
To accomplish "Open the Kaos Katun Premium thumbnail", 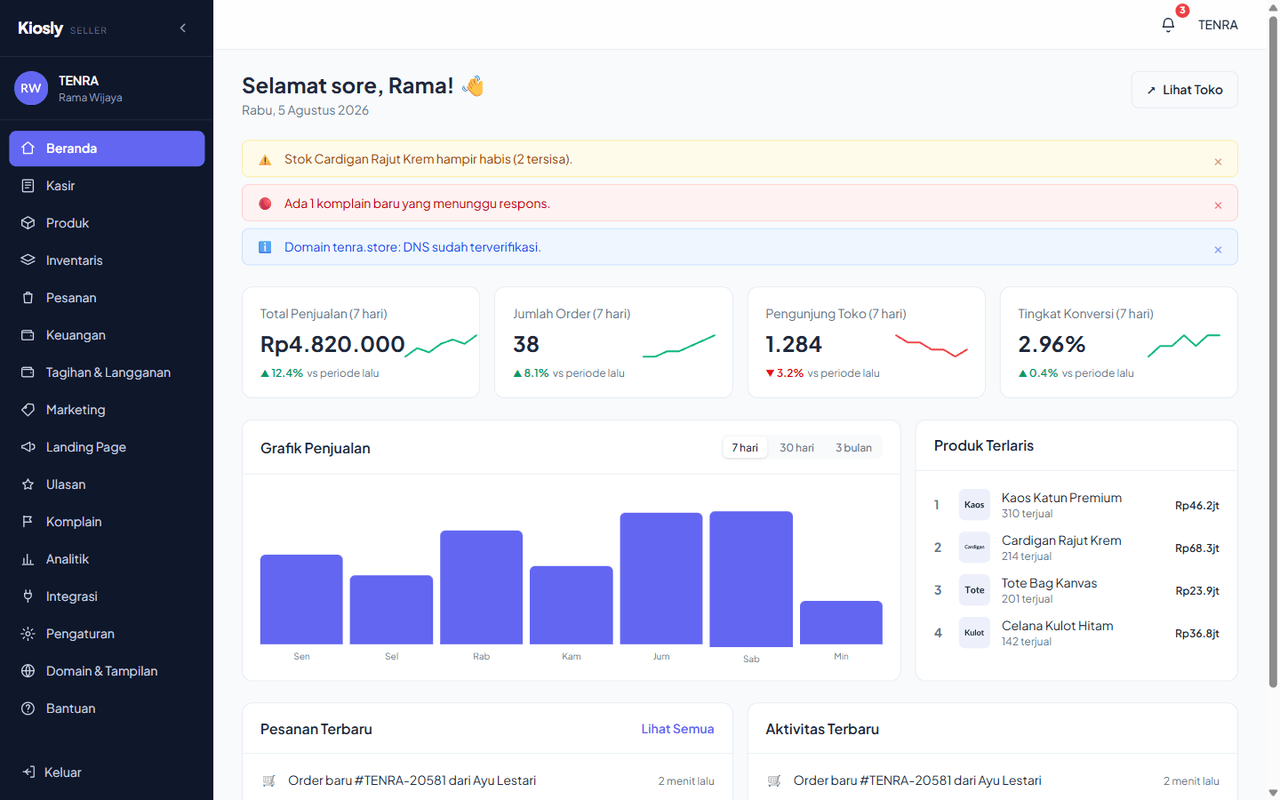I will [974, 505].
